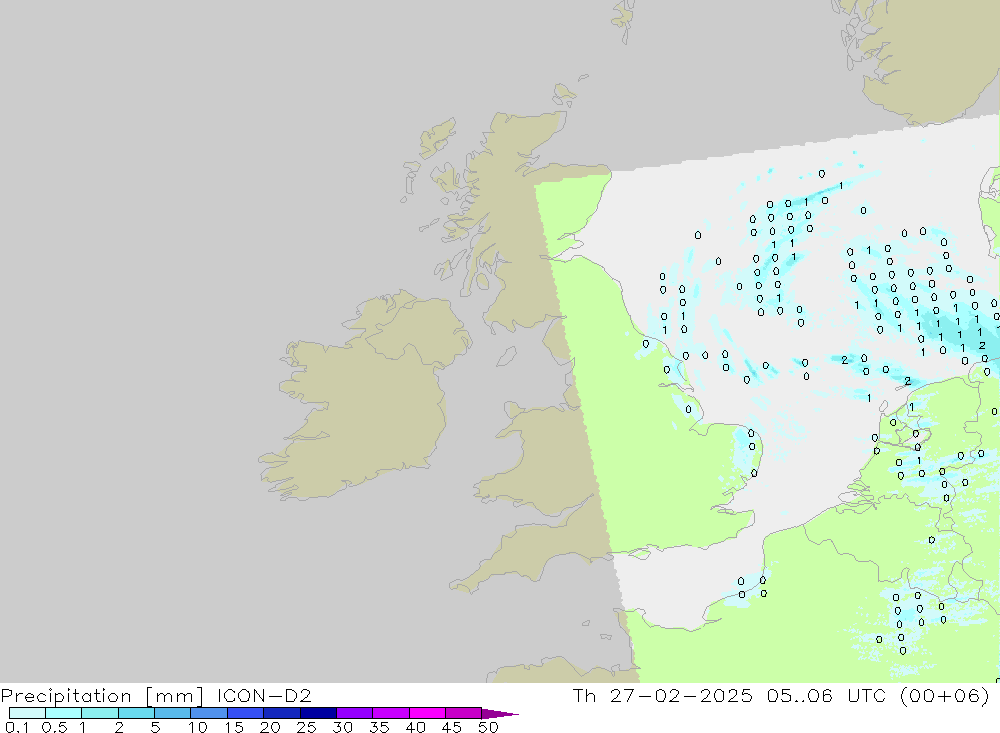
Task: Click the date 'Th 27-02-2025'
Action: coord(663,695)
